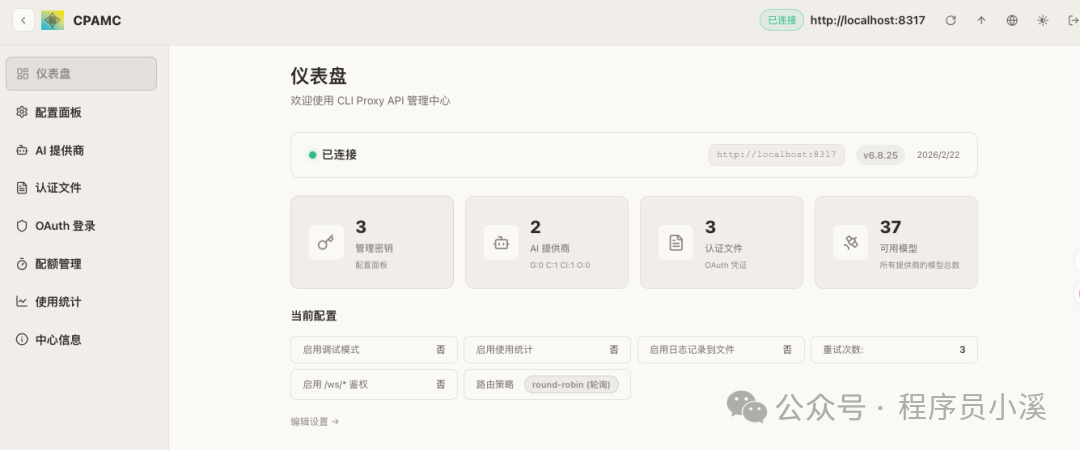This screenshot has height=450, width=1080.
Task: Click the 管理密钥 card label
Action: (374, 249)
